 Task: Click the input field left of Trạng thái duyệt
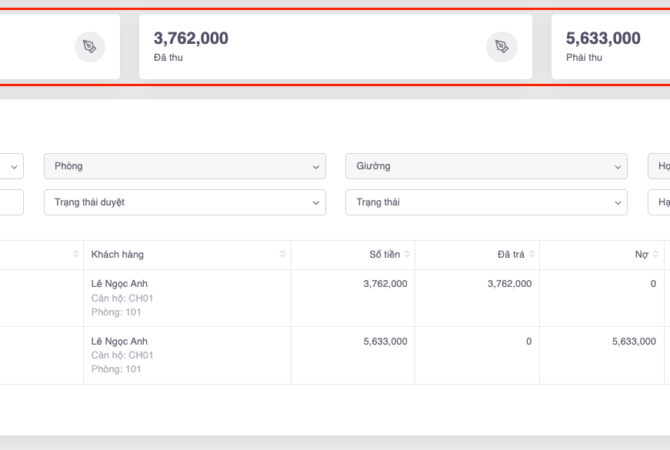coord(10,202)
